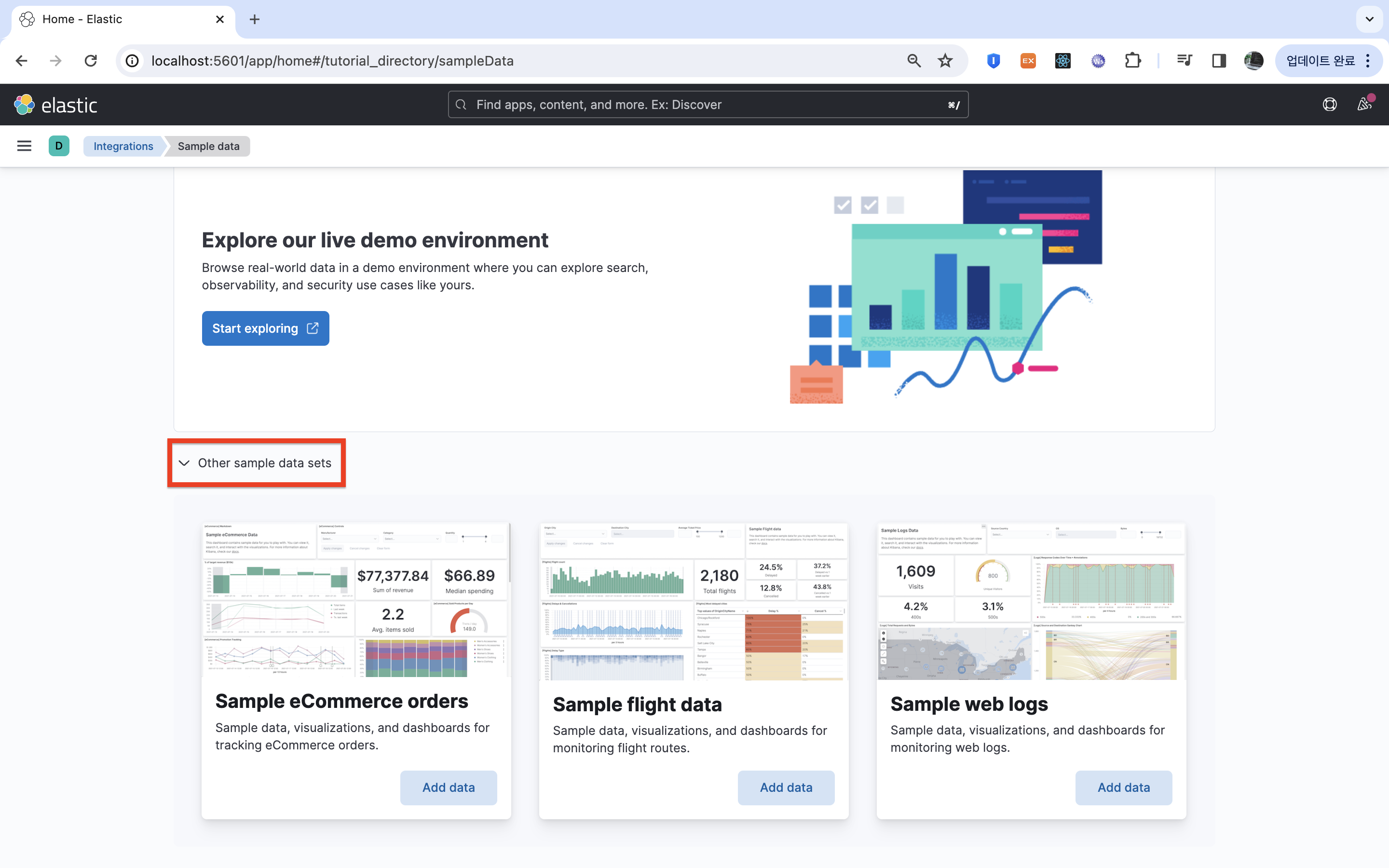The width and height of the screenshot is (1389, 868).
Task: Collapse Other sample data sets section
Action: click(256, 463)
